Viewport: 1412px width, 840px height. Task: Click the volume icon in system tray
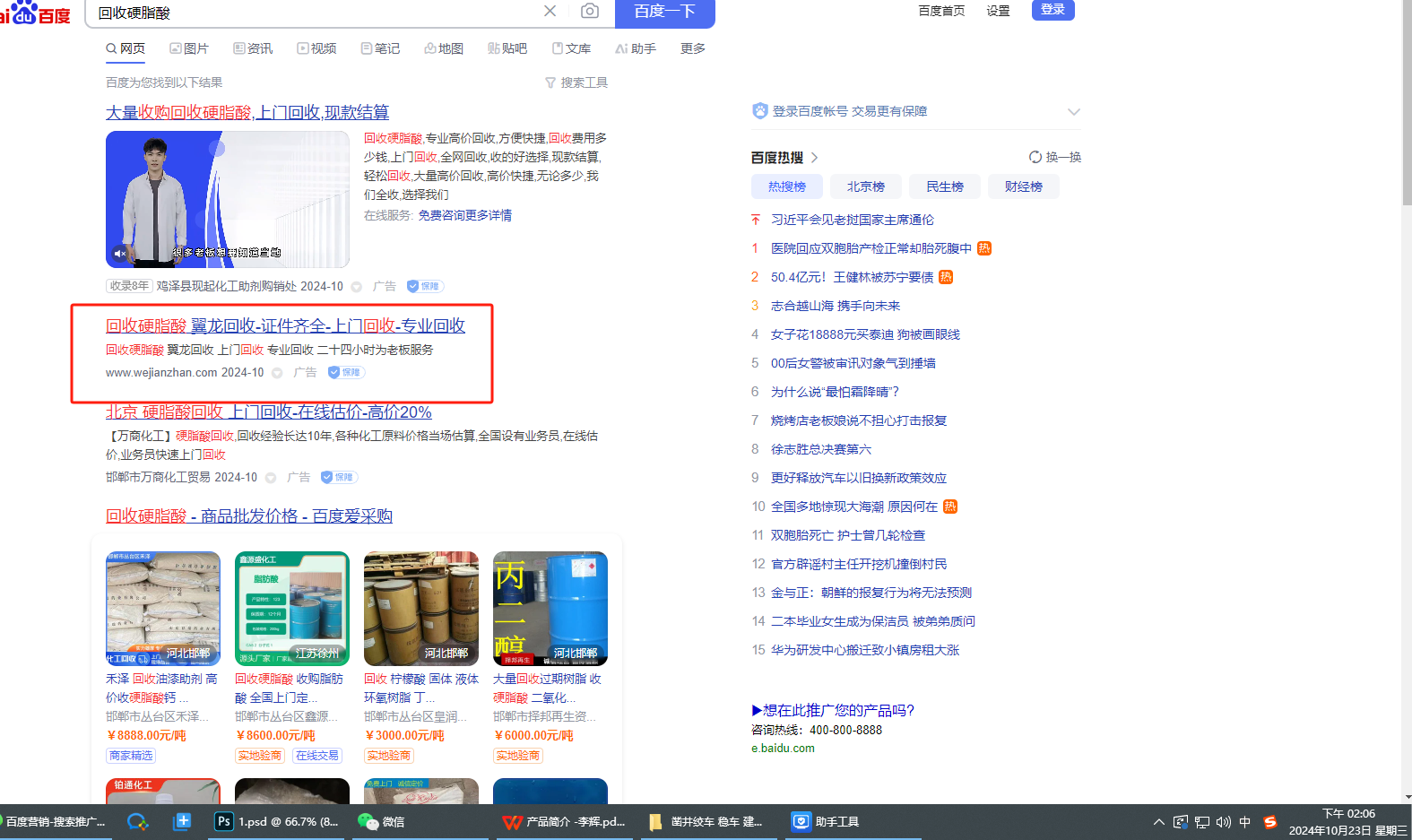pos(1223,822)
